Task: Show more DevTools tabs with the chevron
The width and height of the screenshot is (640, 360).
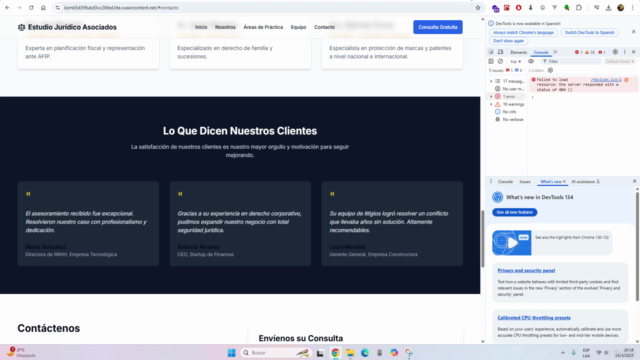Action: click(555, 52)
